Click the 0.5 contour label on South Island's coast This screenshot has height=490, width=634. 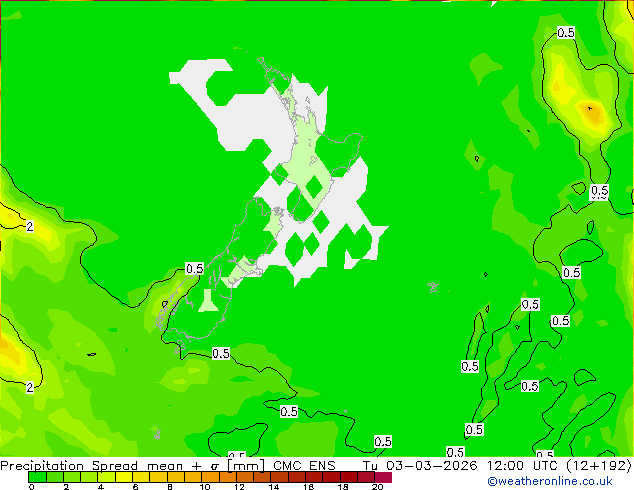[x=194, y=268]
